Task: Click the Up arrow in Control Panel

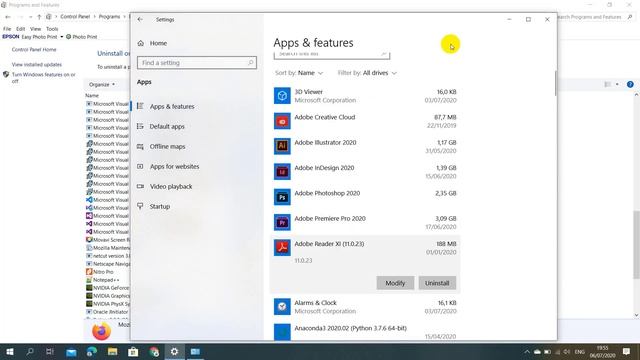Action: tap(39, 17)
